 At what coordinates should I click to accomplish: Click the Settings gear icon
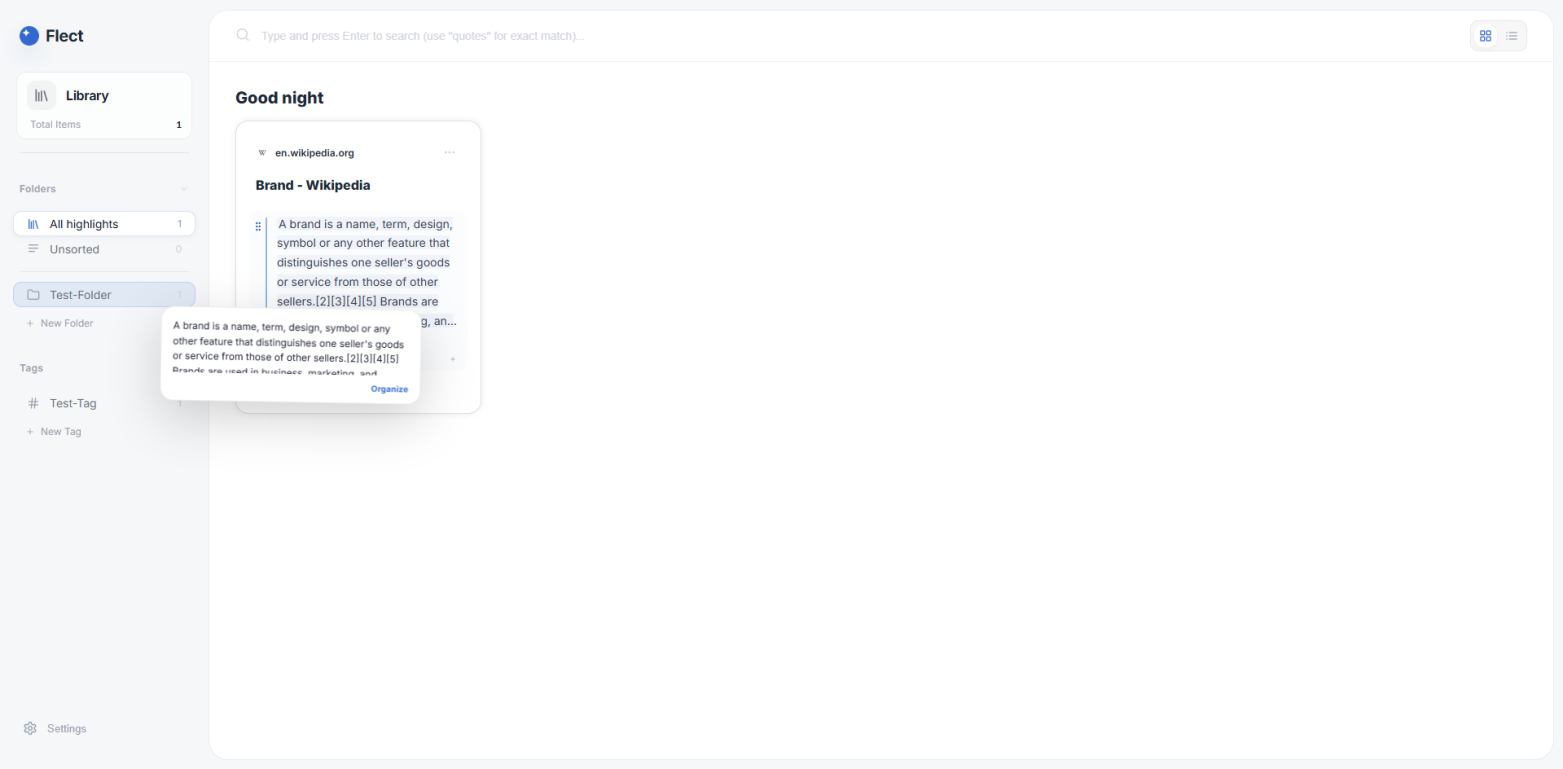[x=30, y=729]
